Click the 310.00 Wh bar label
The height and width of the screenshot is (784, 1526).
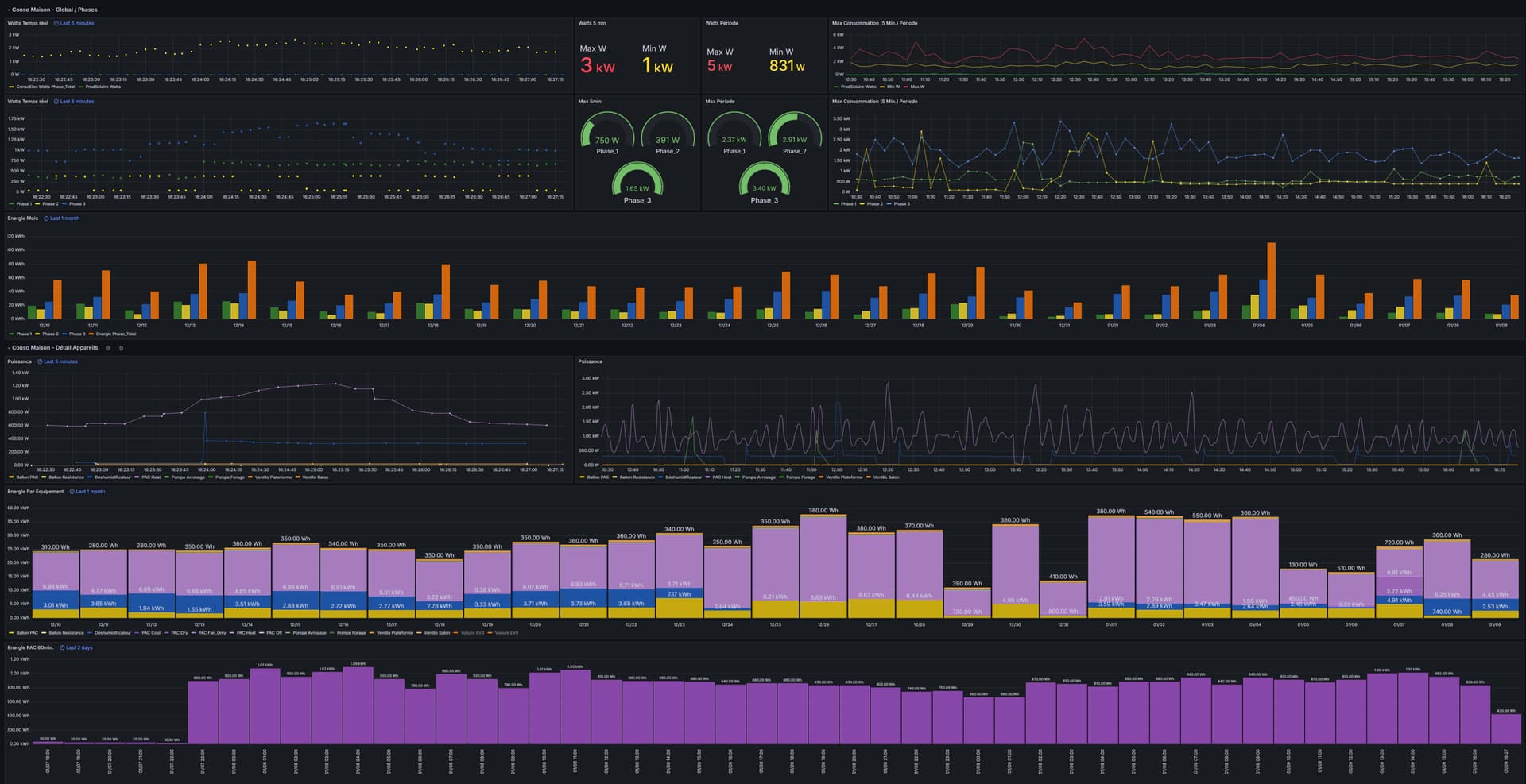(56, 547)
